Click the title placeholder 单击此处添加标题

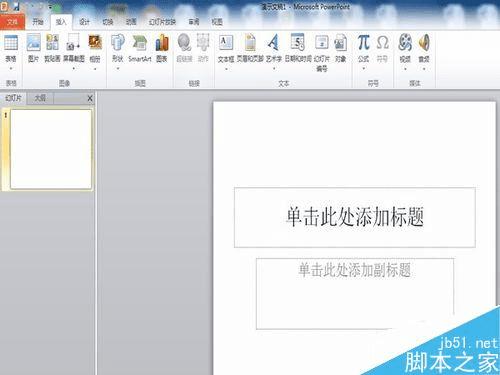[355, 217]
